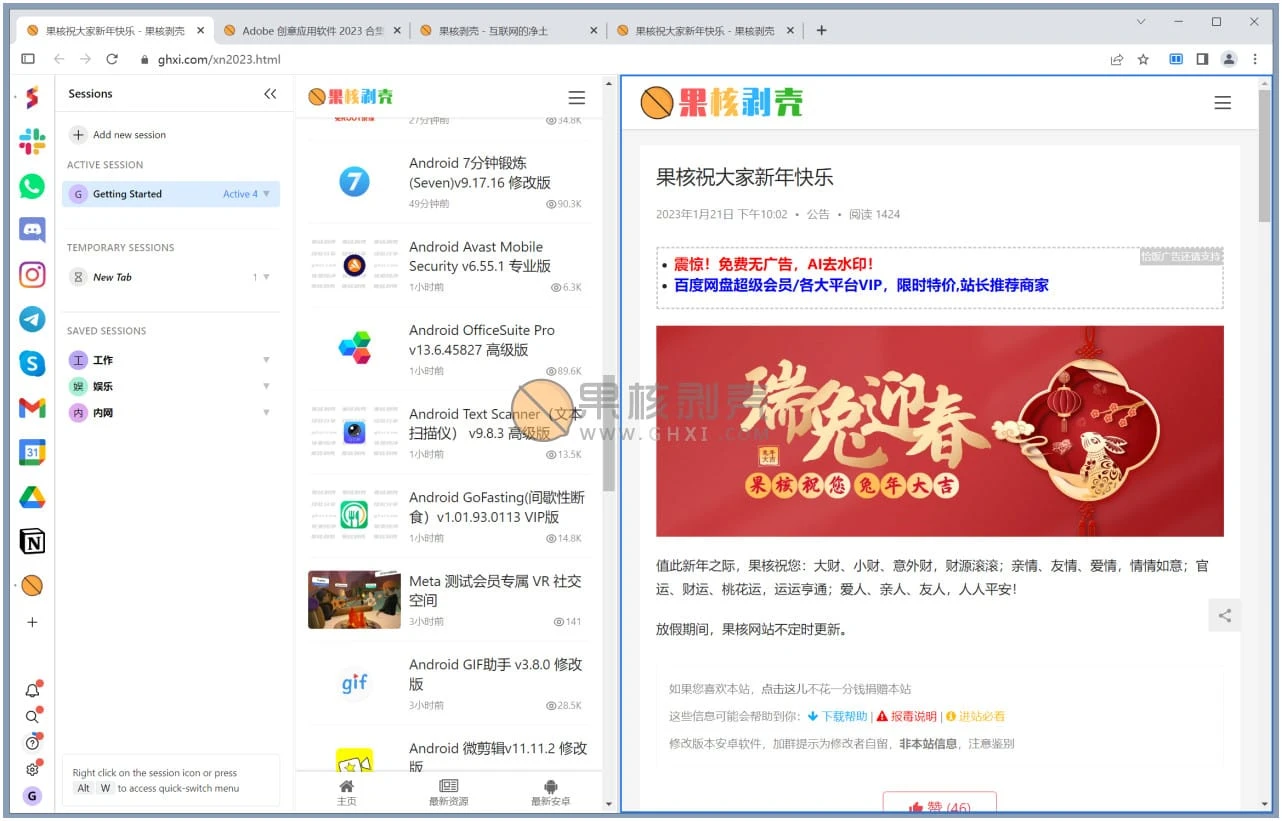The height and width of the screenshot is (821, 1282).
Task: Click the 最新安卓 Android robot icon
Action: click(x=550, y=792)
